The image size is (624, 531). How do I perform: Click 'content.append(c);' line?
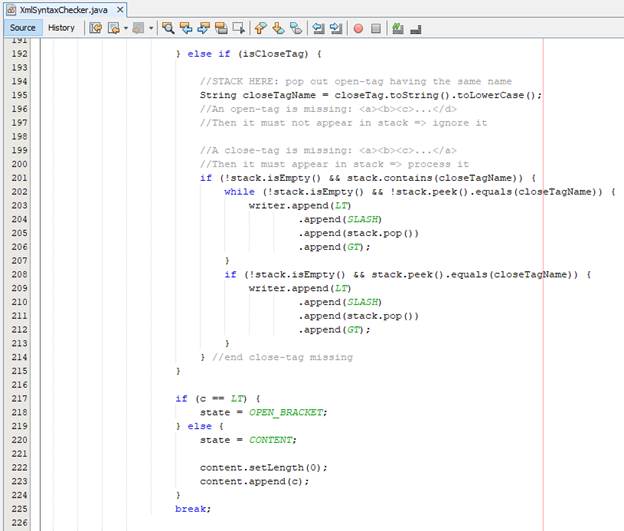click(254, 482)
